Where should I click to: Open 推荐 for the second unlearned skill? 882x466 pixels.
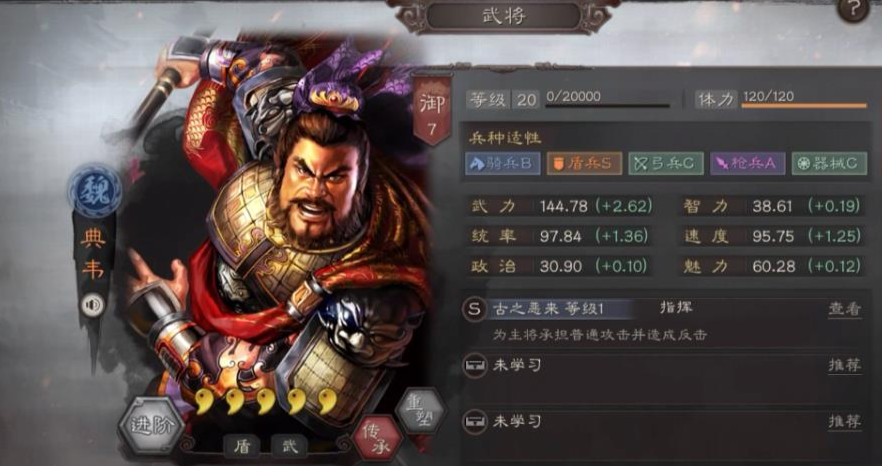click(x=845, y=422)
